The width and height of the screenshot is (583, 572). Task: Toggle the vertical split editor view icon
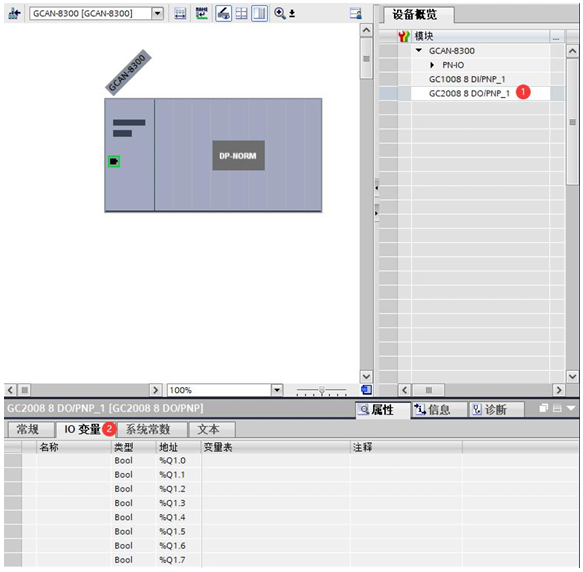pyautogui.click(x=260, y=14)
